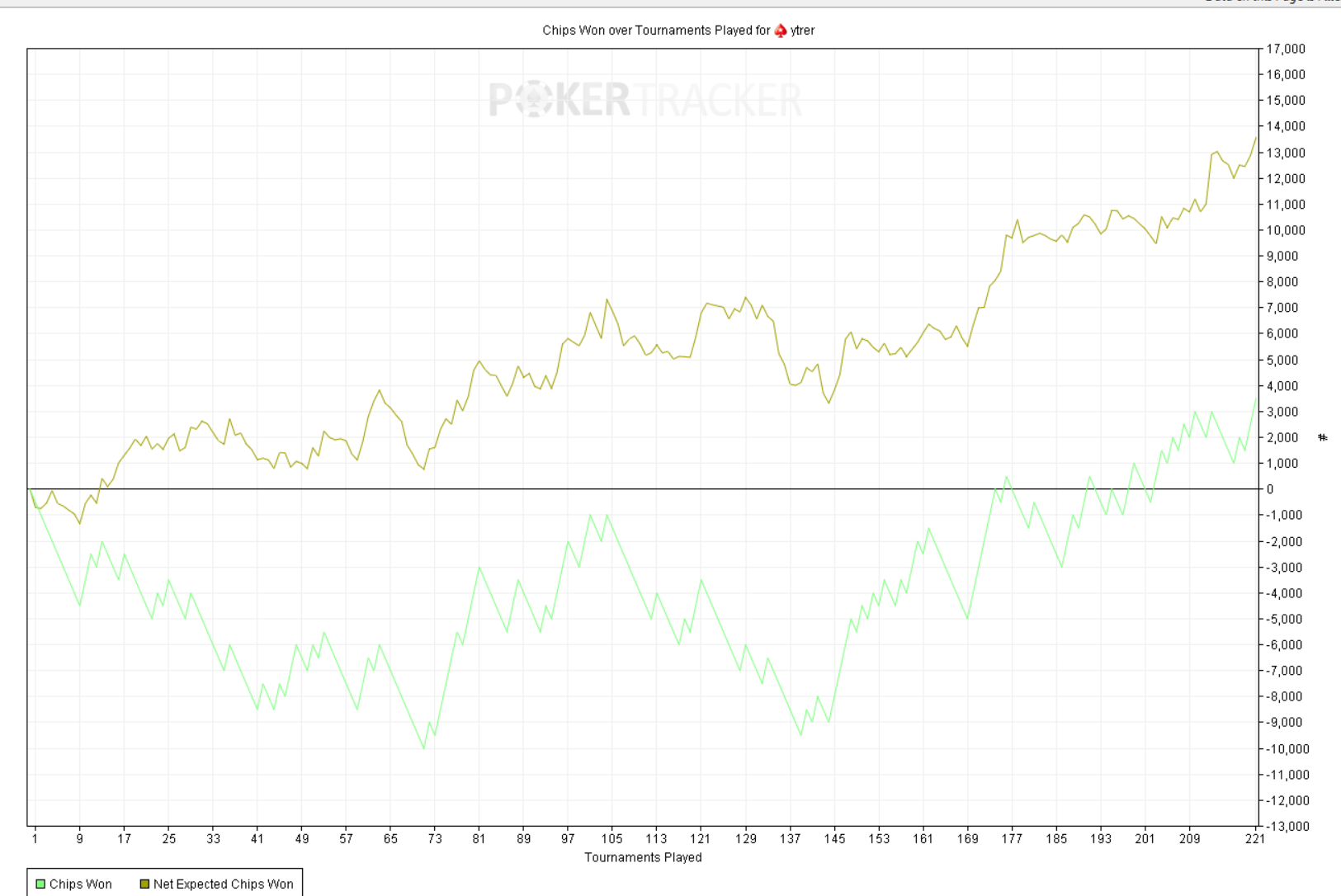Click x-axis tick label "113"
Image resolution: width=1341 pixels, height=896 pixels.
pyautogui.click(x=657, y=839)
